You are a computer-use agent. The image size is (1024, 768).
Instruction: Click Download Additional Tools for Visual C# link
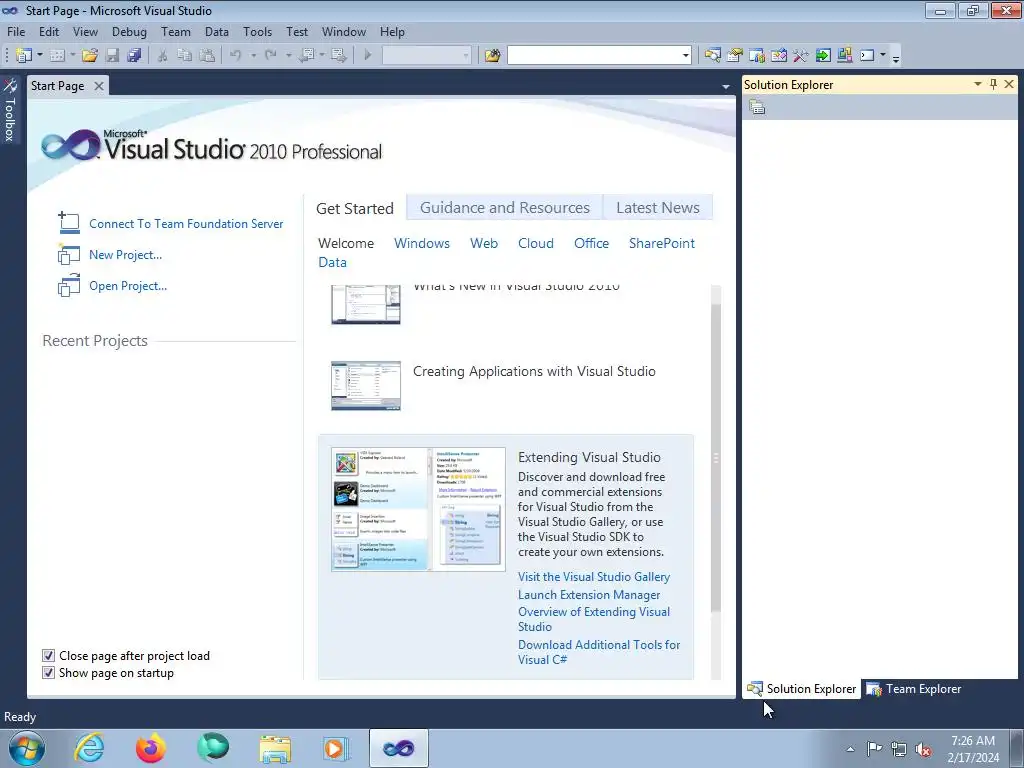[x=599, y=652]
